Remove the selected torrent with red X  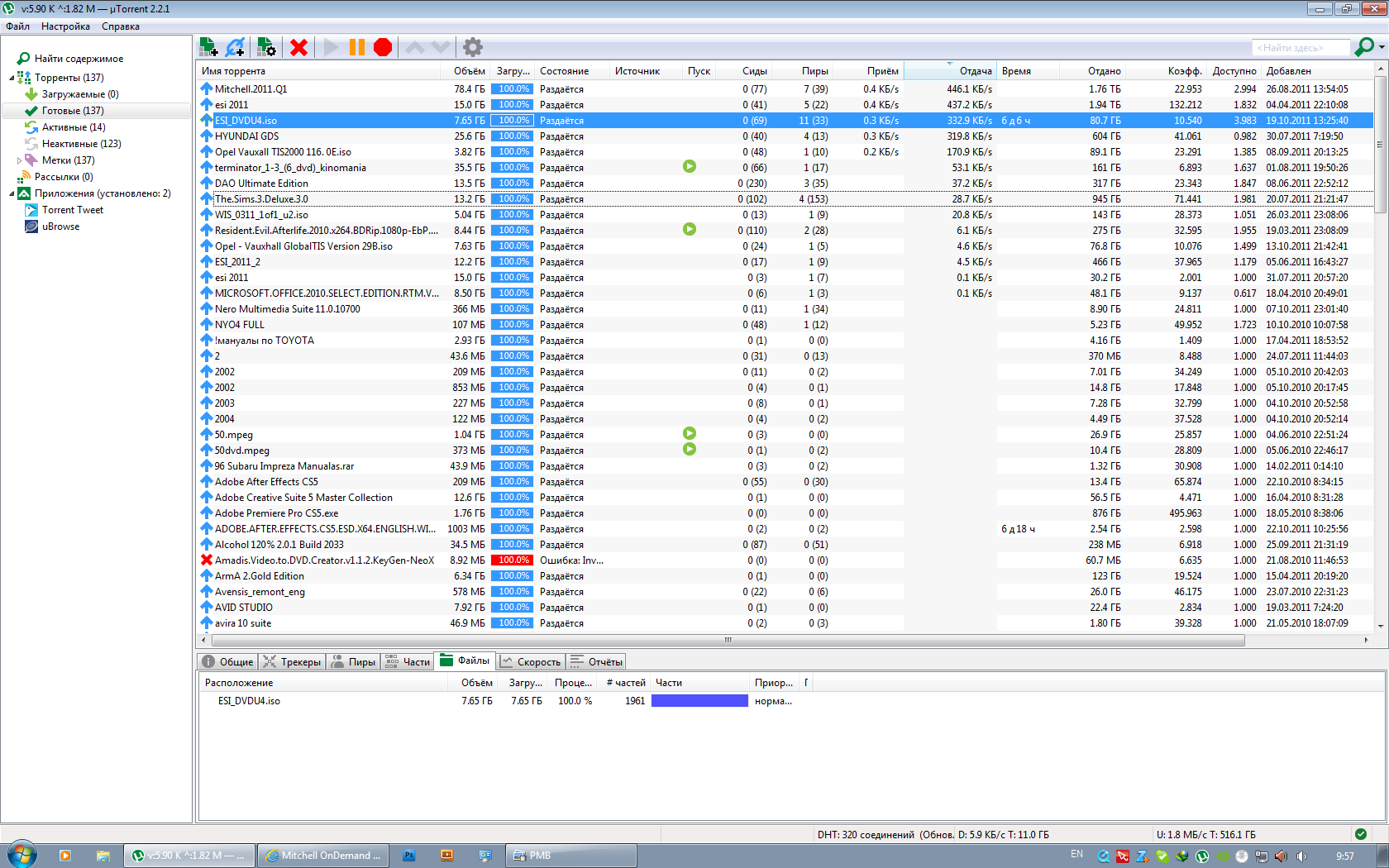tap(299, 47)
